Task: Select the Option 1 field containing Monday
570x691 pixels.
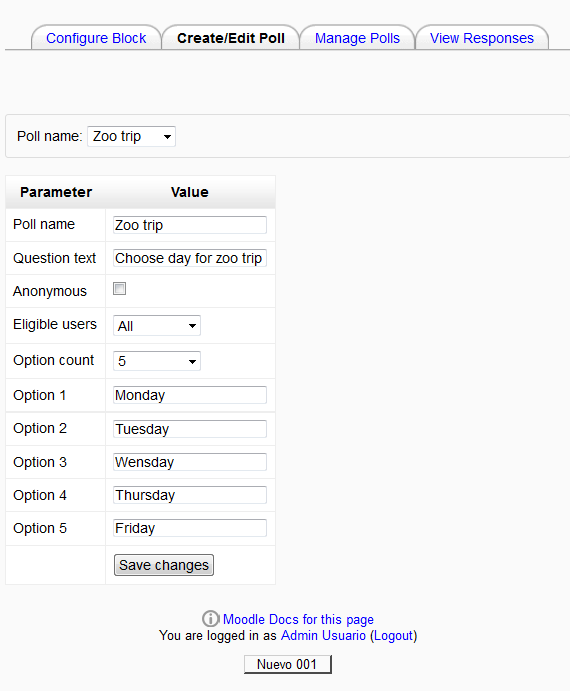Action: click(190, 395)
